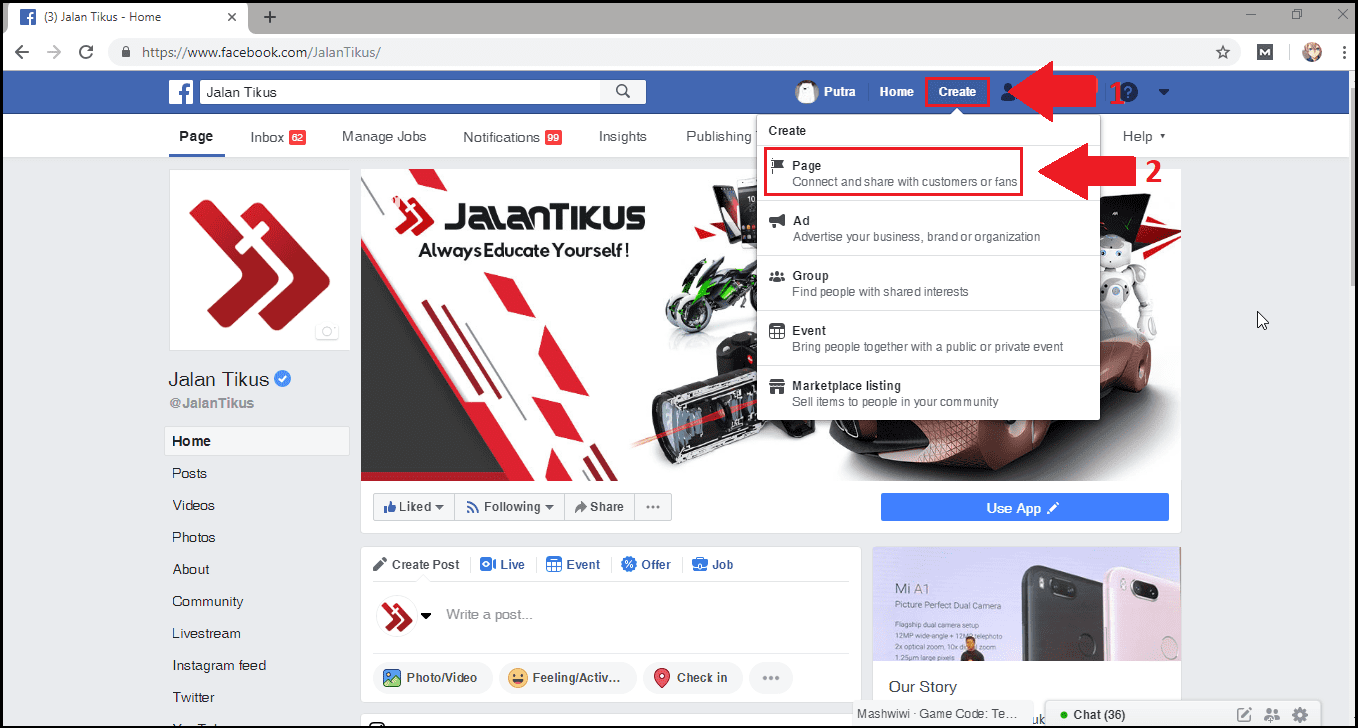Image resolution: width=1358 pixels, height=728 pixels.
Task: Switch to the Manage Jobs tab
Action: 384,137
